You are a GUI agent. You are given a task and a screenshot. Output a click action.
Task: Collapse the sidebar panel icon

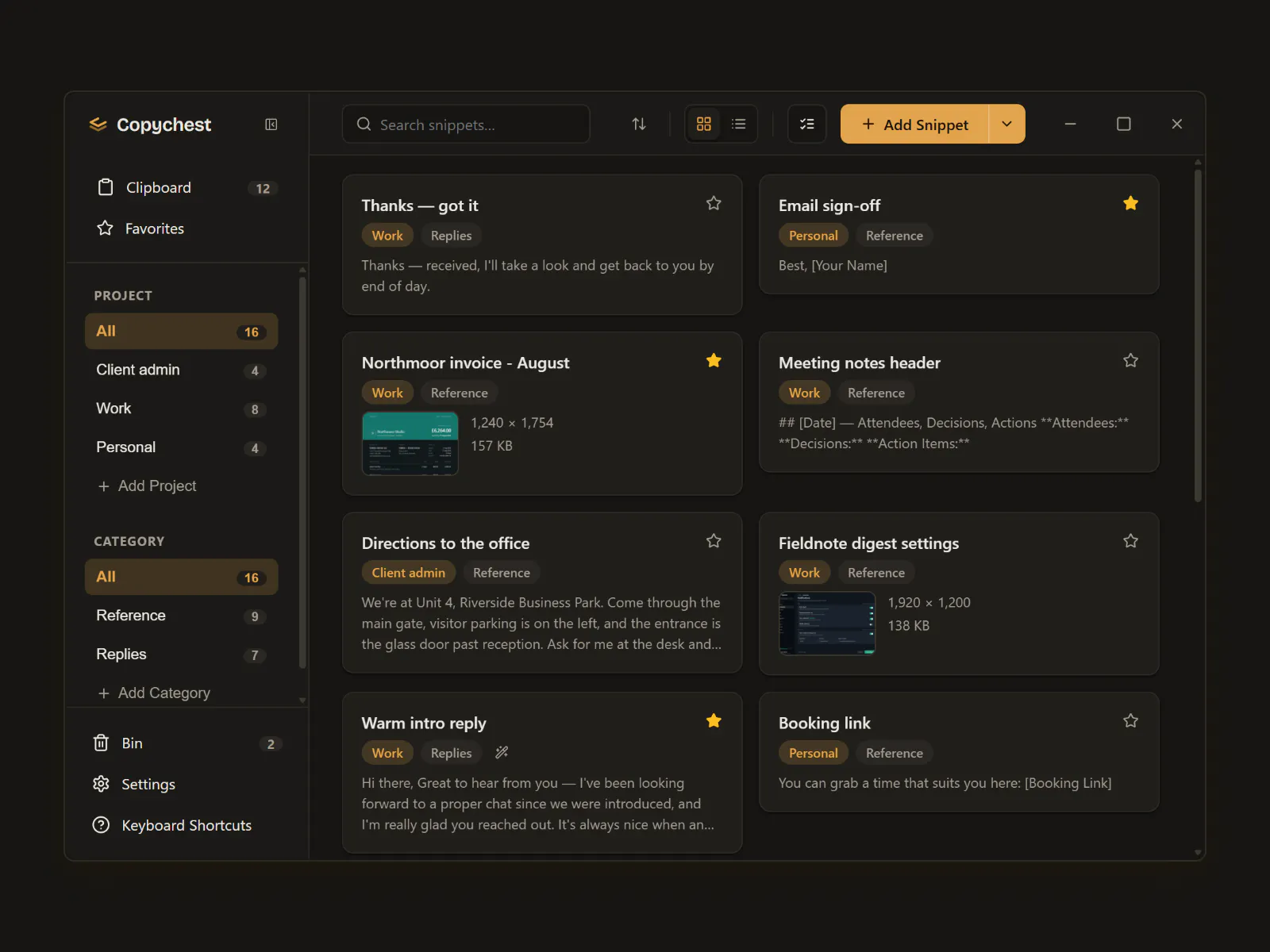tap(271, 125)
